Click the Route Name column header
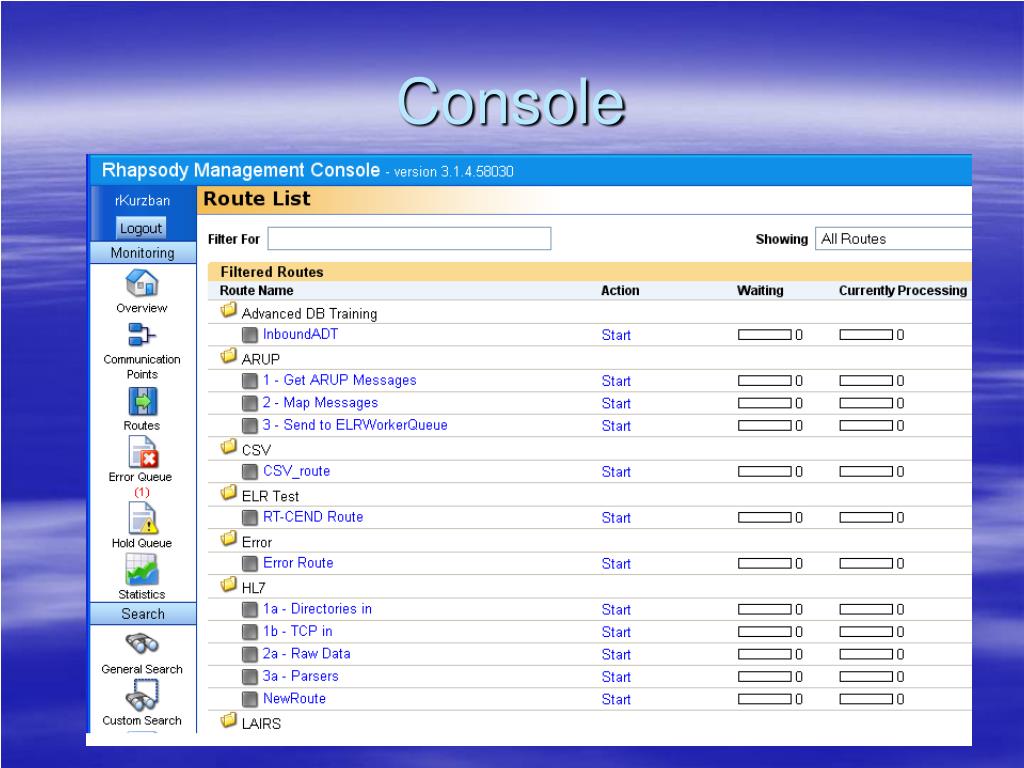Viewport: 1024px width, 768px height. click(256, 291)
